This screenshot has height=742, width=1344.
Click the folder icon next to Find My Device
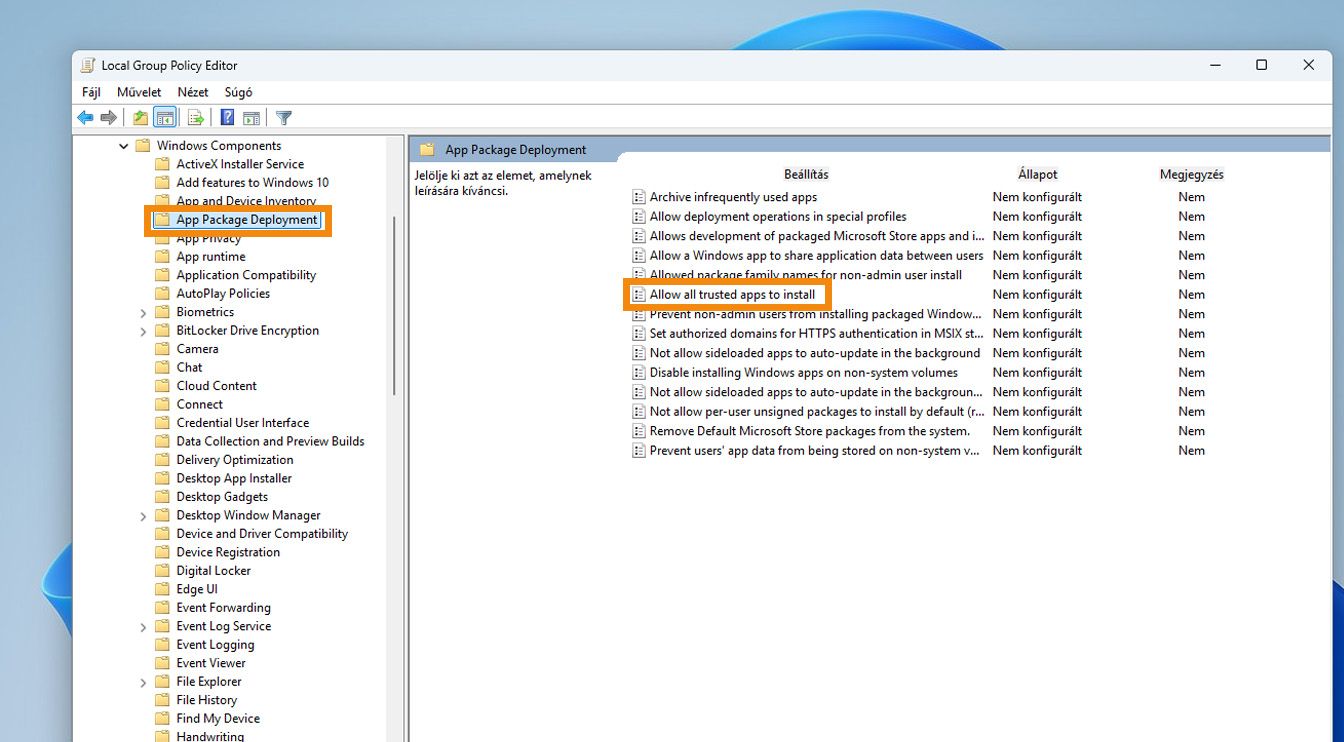pyautogui.click(x=162, y=718)
